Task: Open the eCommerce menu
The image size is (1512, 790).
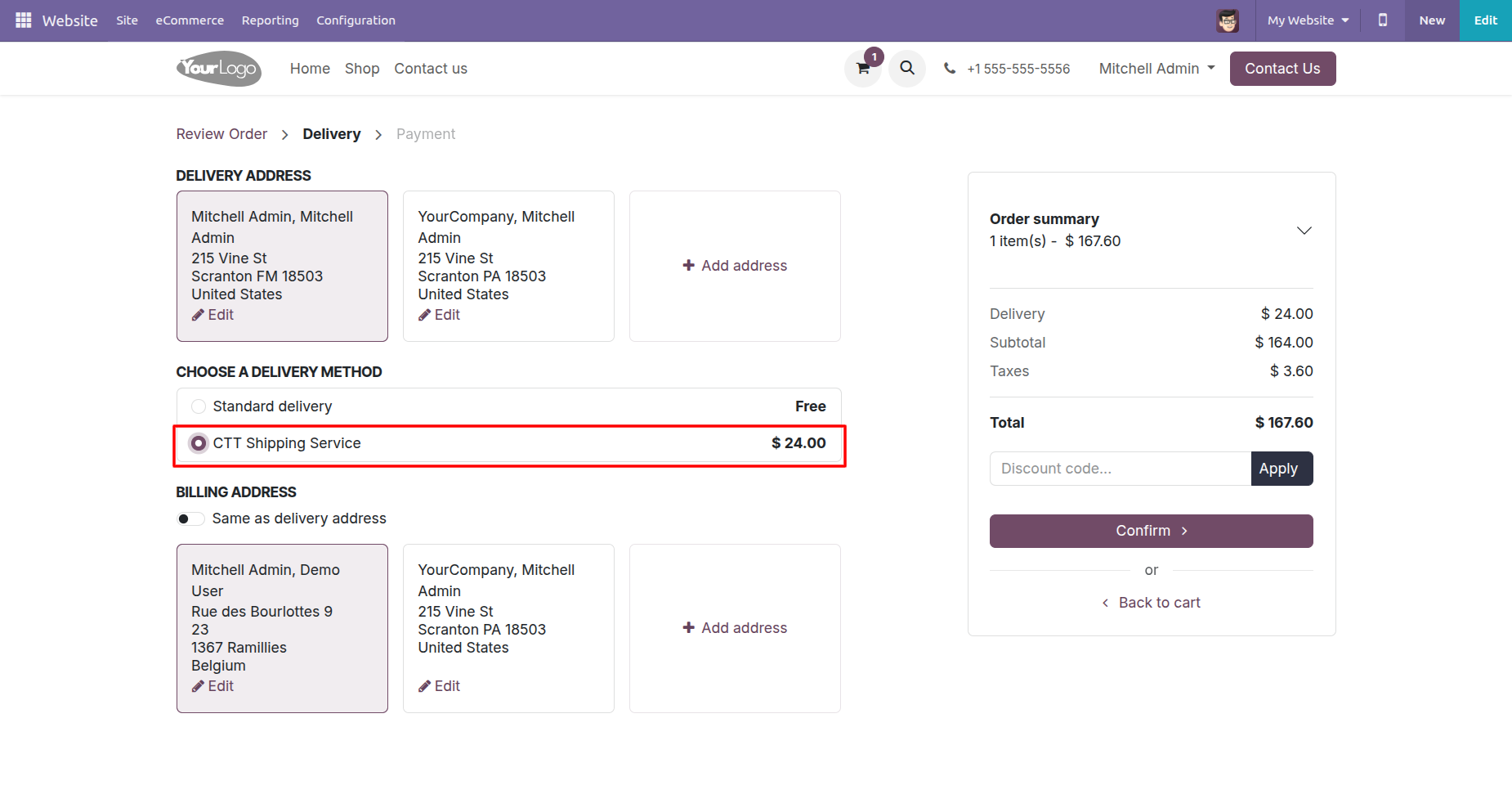Action: [x=190, y=20]
